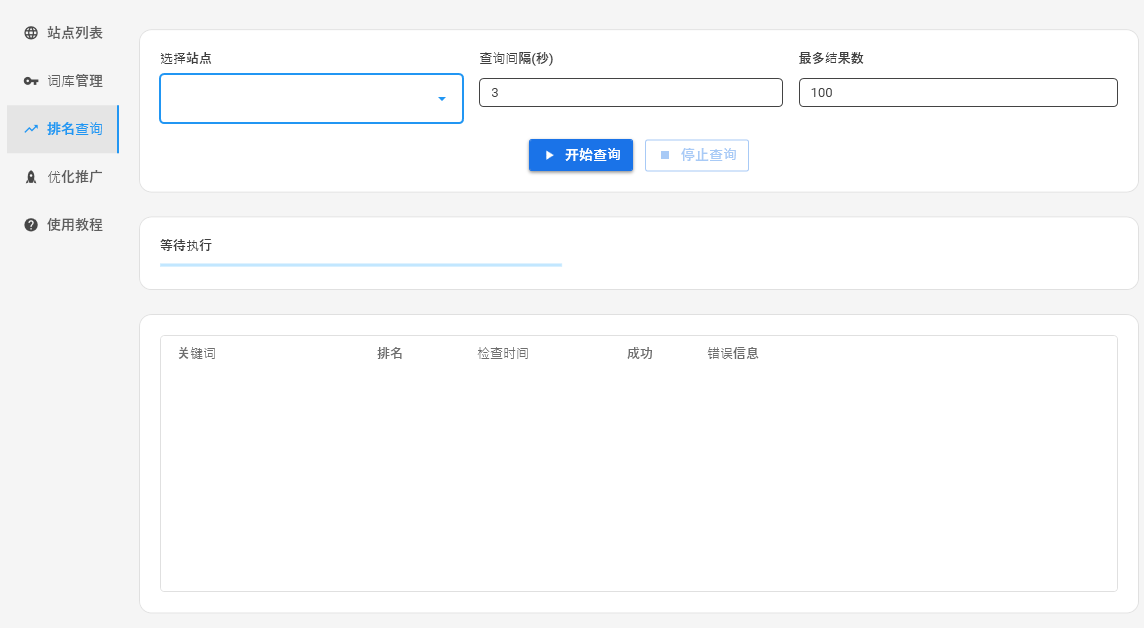
Task: Start the query with 开始查询 button
Action: 581,155
